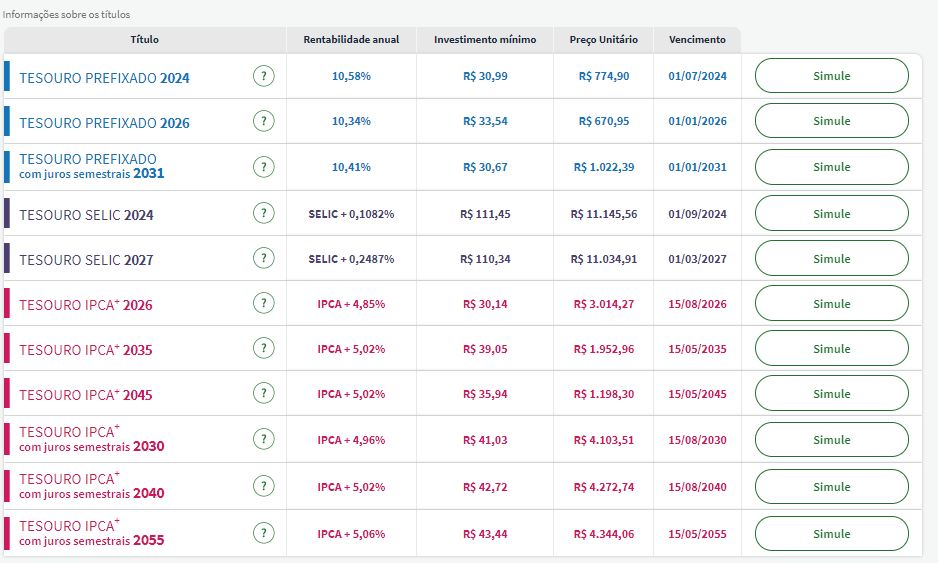This screenshot has height=563, width=938.
Task: Click Simule for Tesouro Prefixado 2026
Action: 832,121
